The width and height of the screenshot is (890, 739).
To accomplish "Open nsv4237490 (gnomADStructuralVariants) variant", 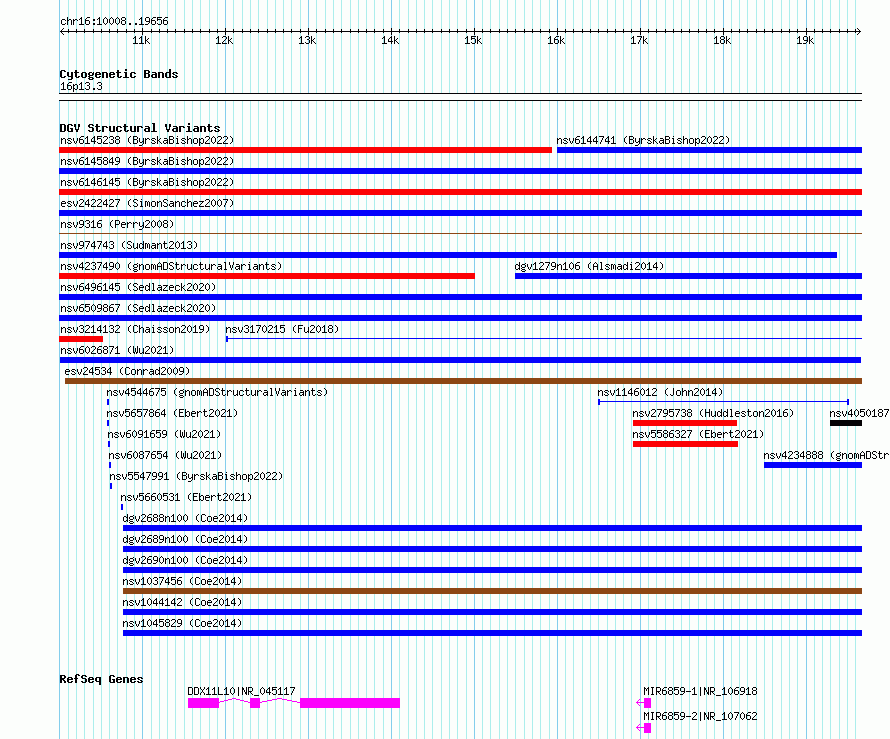I will [171, 266].
